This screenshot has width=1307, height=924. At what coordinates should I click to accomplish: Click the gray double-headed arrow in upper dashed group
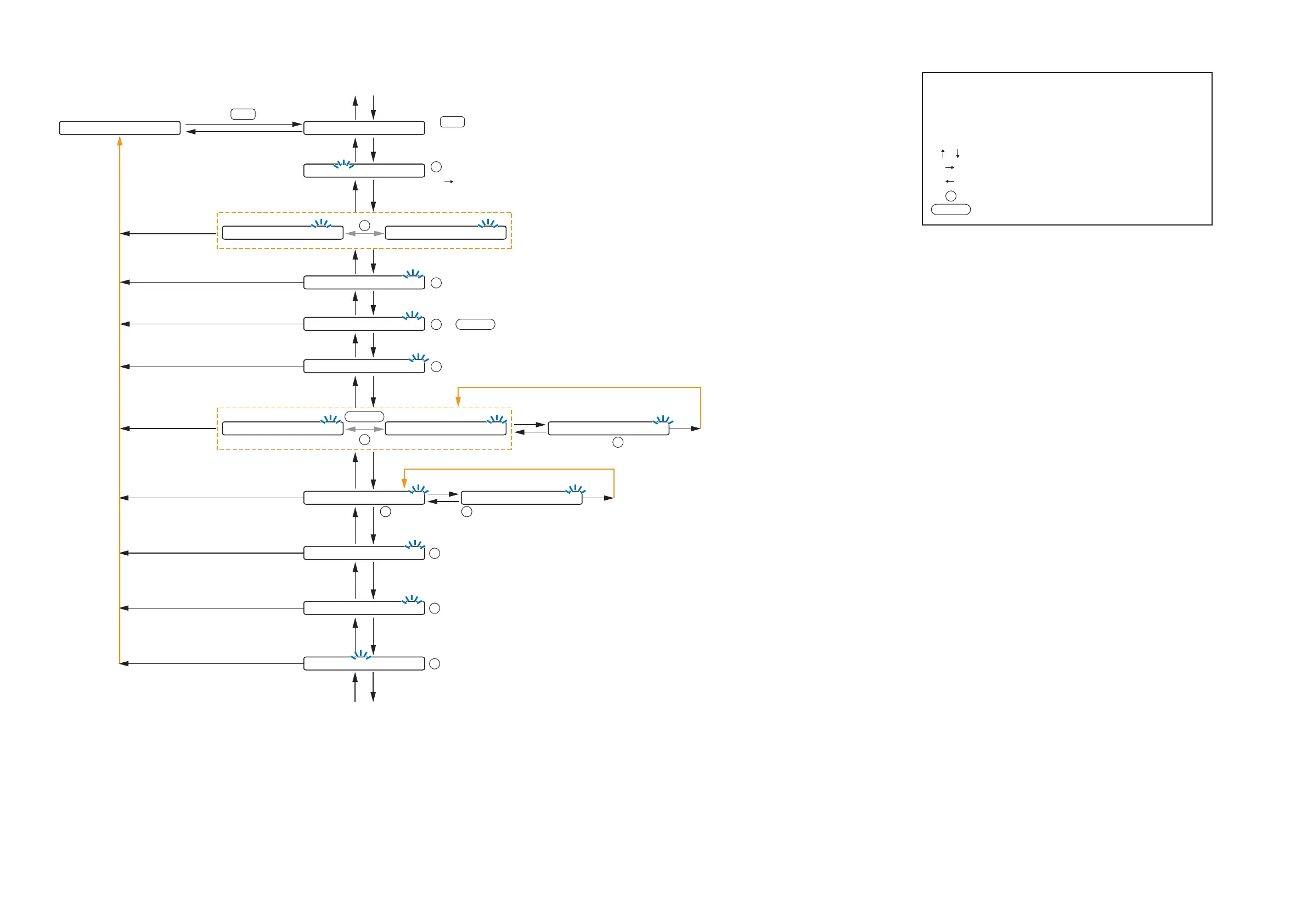(364, 233)
